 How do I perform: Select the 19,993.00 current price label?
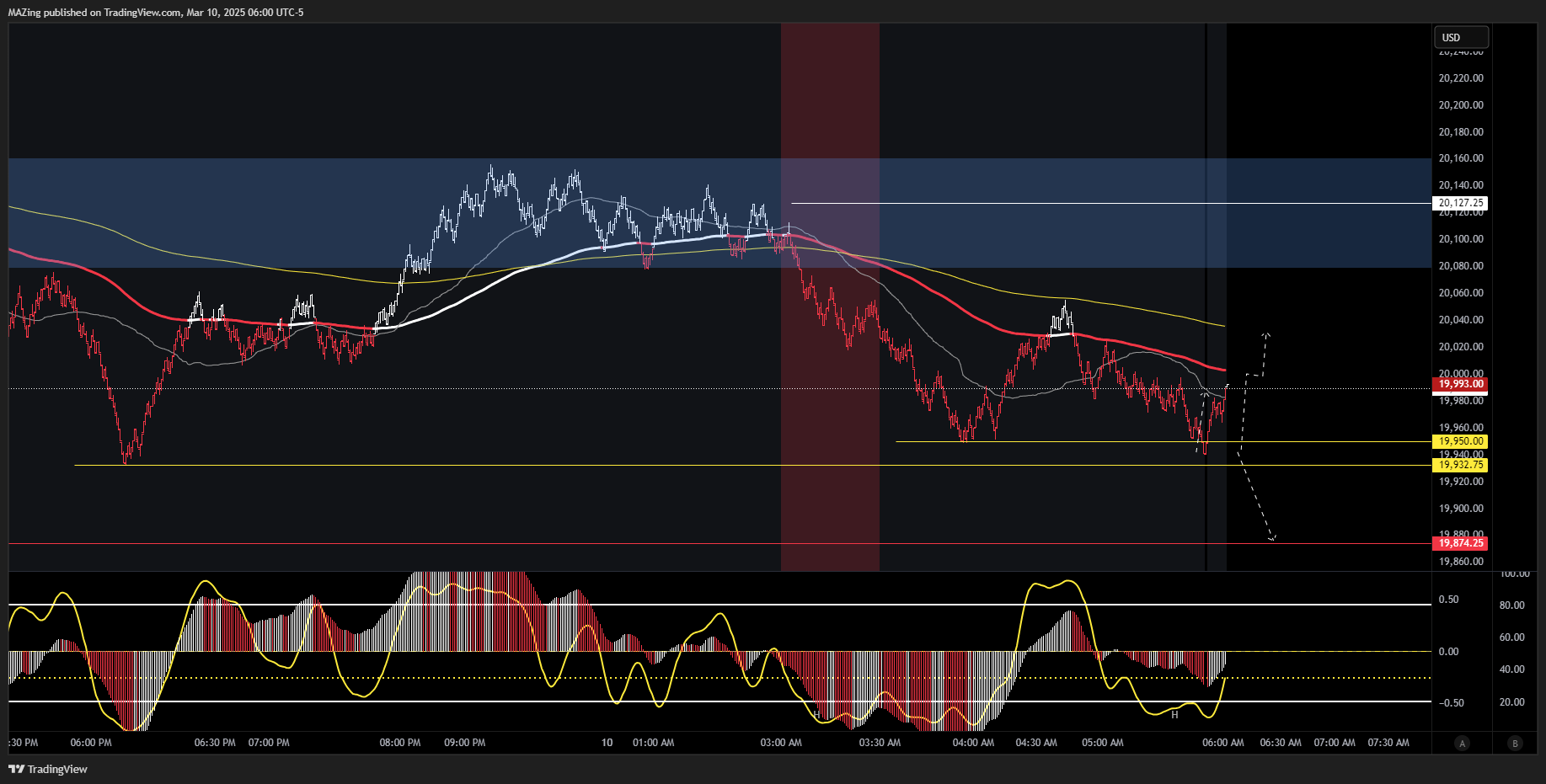click(1460, 384)
